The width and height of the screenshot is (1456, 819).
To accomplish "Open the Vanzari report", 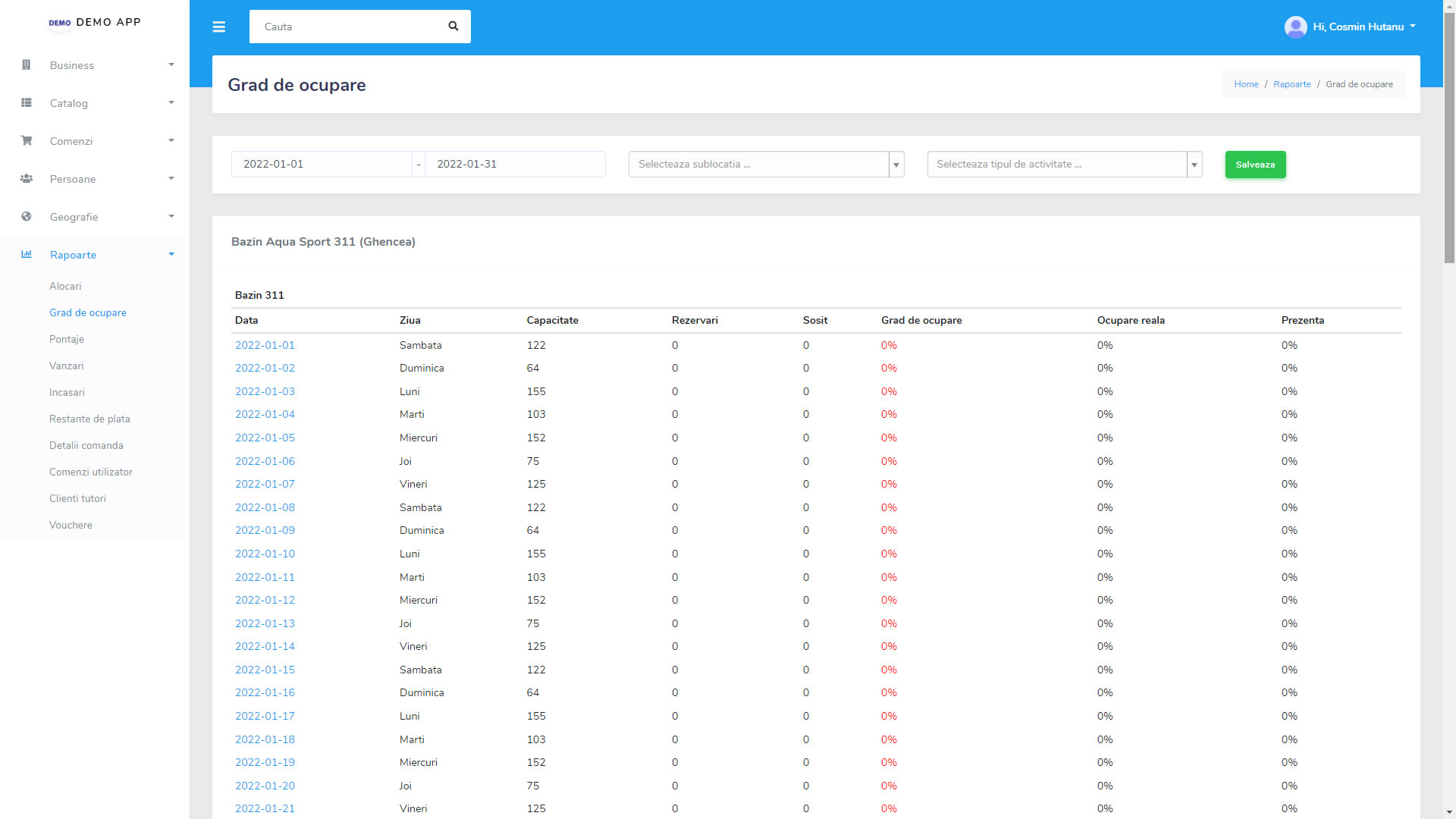I will [x=67, y=366].
